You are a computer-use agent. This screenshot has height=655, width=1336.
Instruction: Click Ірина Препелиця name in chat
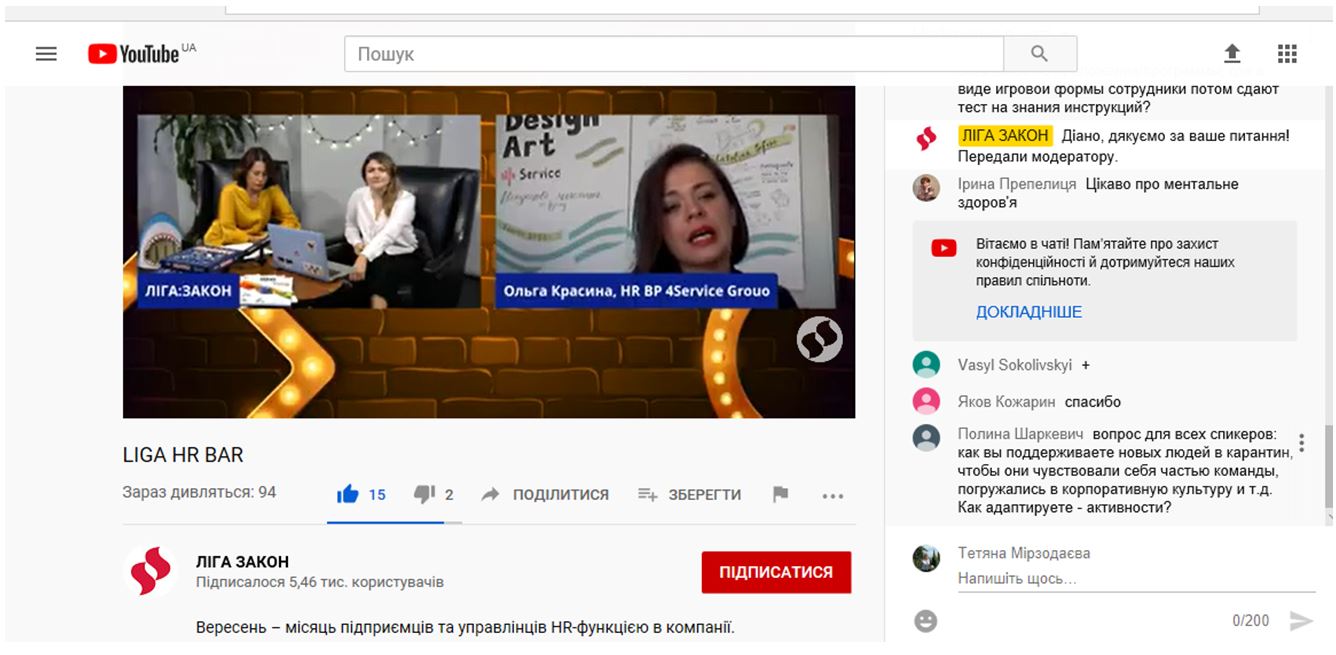point(1017,184)
